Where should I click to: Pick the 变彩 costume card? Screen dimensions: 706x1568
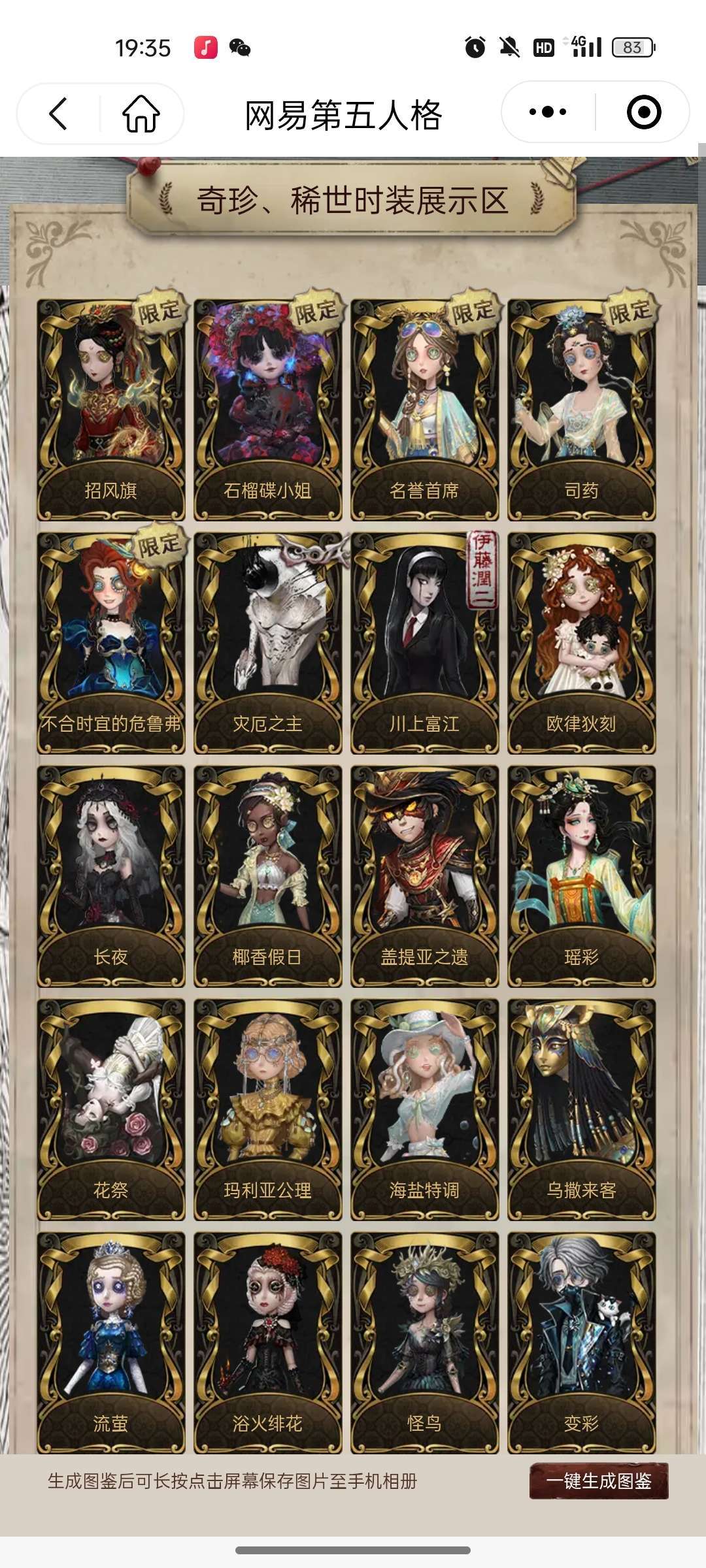click(x=582, y=1343)
